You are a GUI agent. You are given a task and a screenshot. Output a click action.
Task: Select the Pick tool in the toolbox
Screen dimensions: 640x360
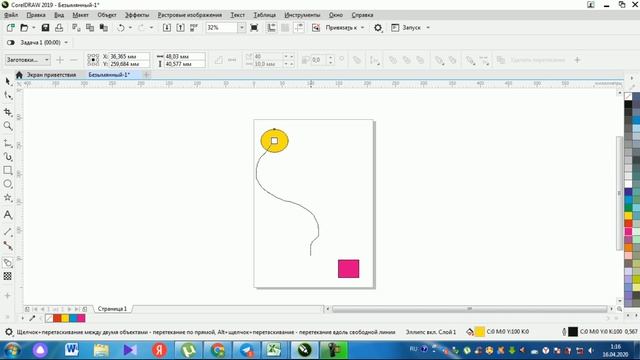[x=8, y=82]
